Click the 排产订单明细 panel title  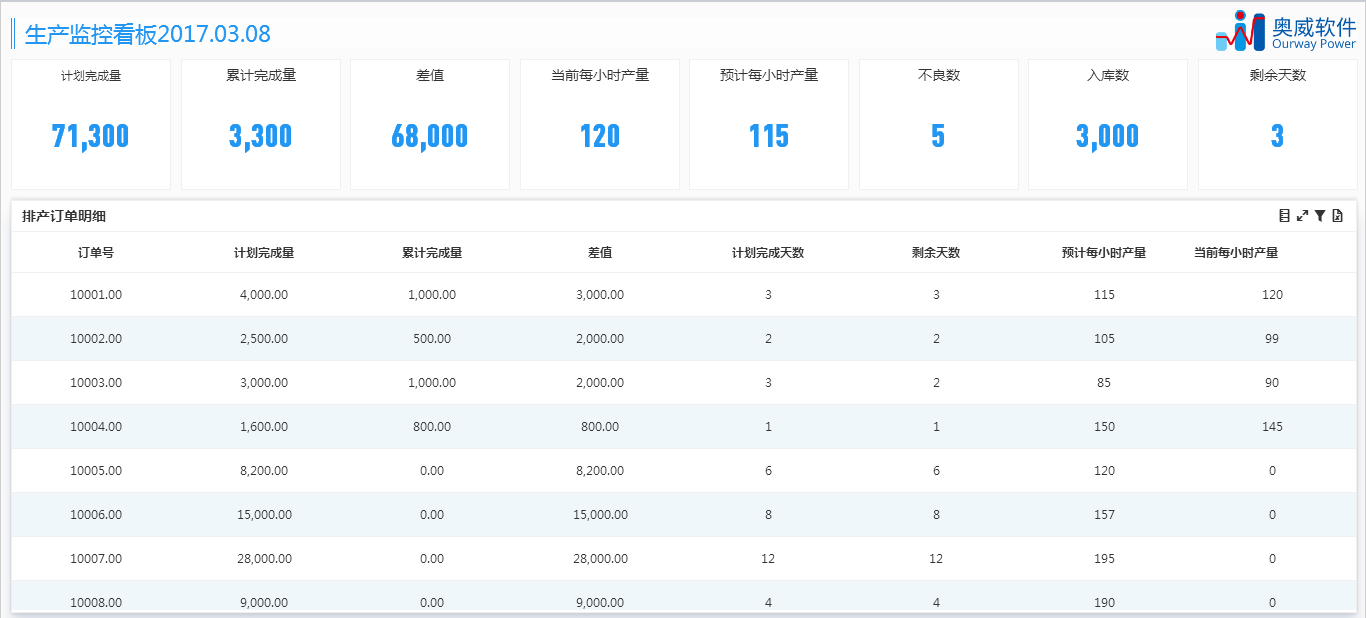(x=64, y=216)
